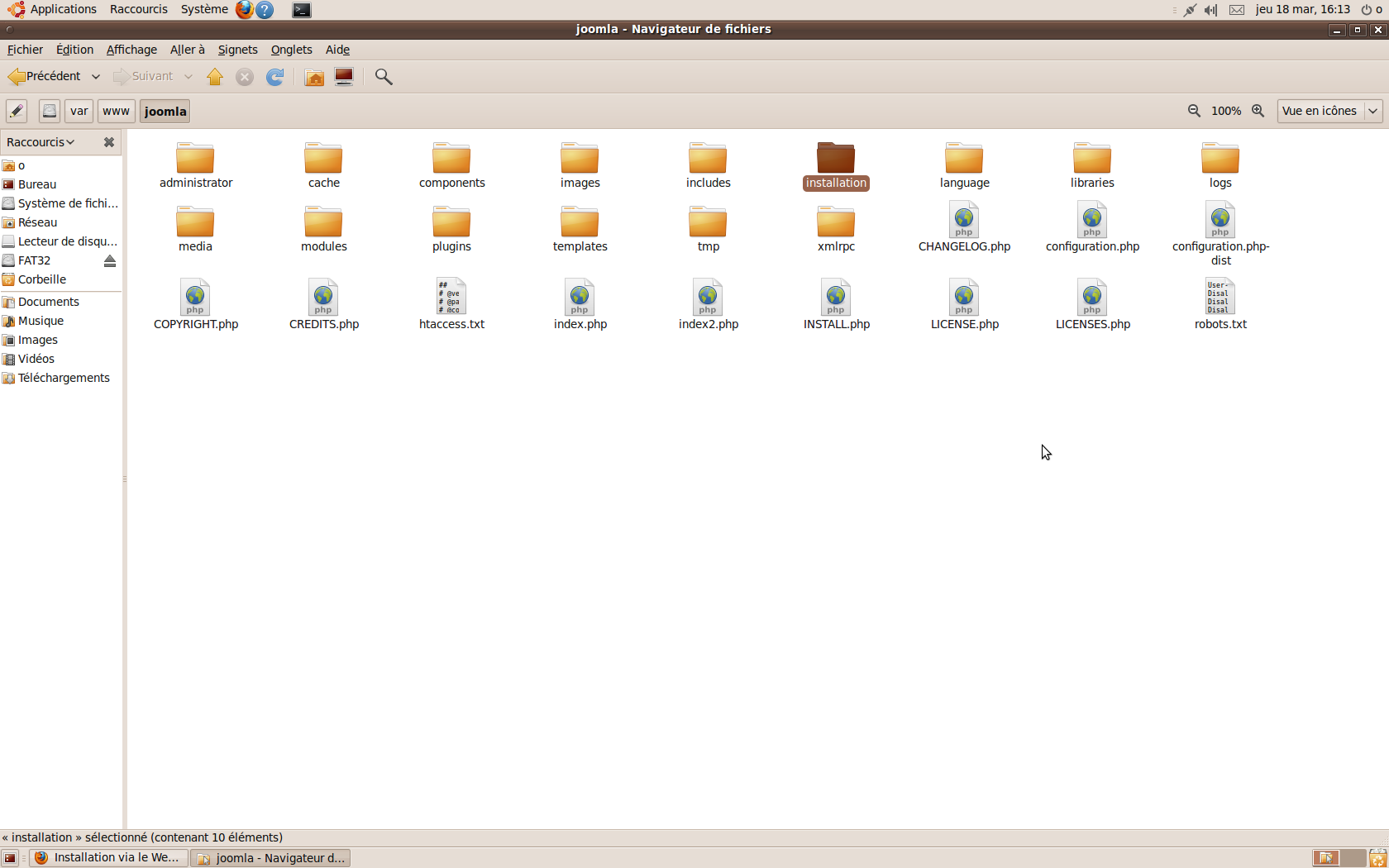Select the logs folder

coord(1220,165)
